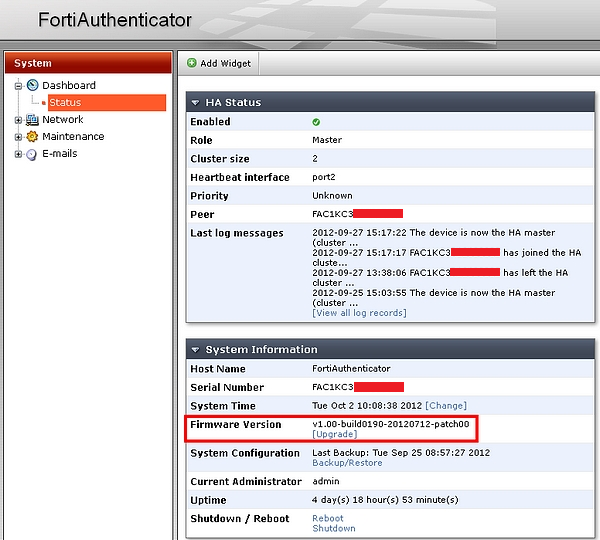Click the Priority value Unknown
This screenshot has width=600, height=540.
tap(332, 196)
